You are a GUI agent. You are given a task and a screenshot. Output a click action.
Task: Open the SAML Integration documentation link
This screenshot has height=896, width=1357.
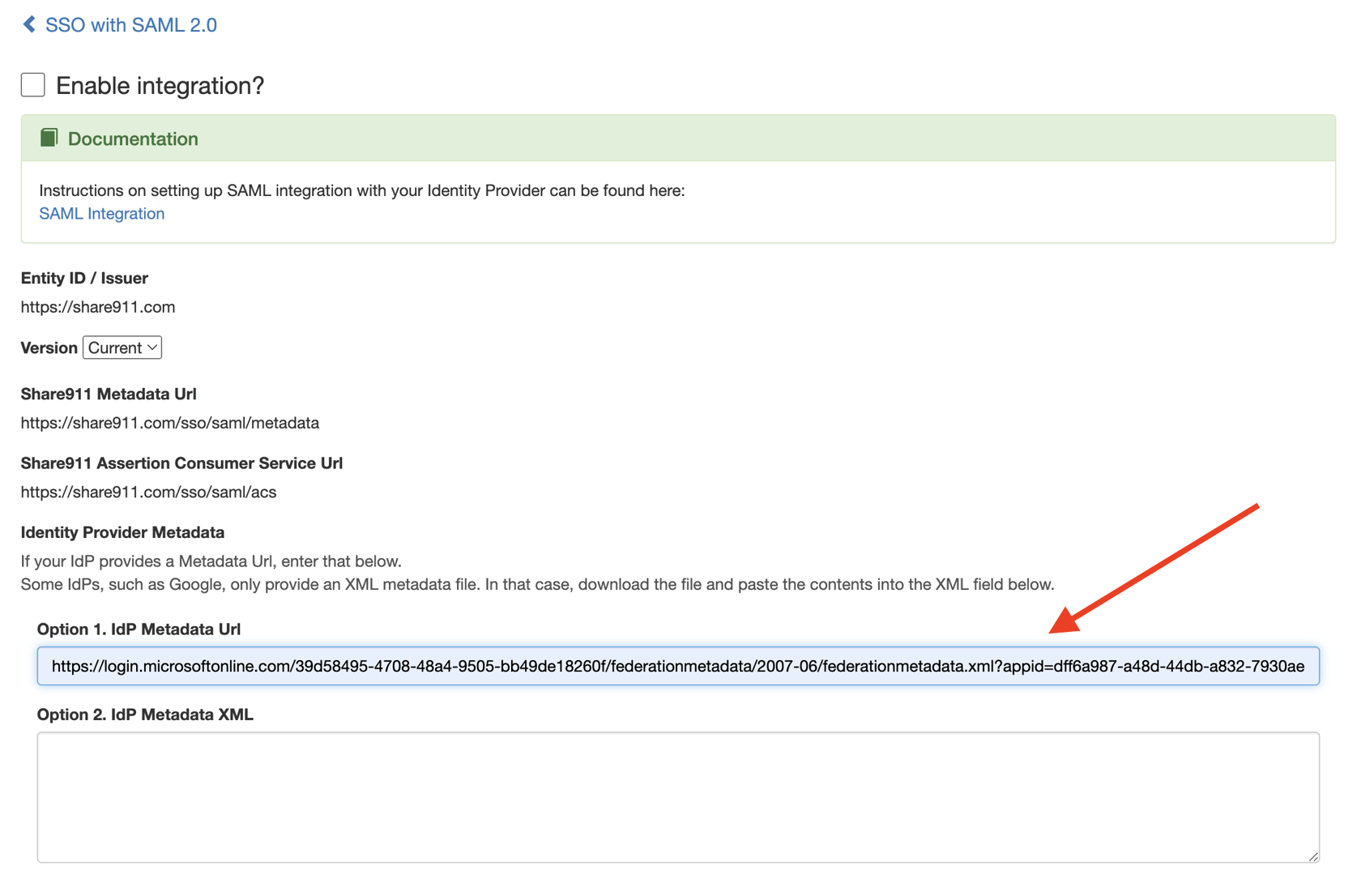(101, 213)
